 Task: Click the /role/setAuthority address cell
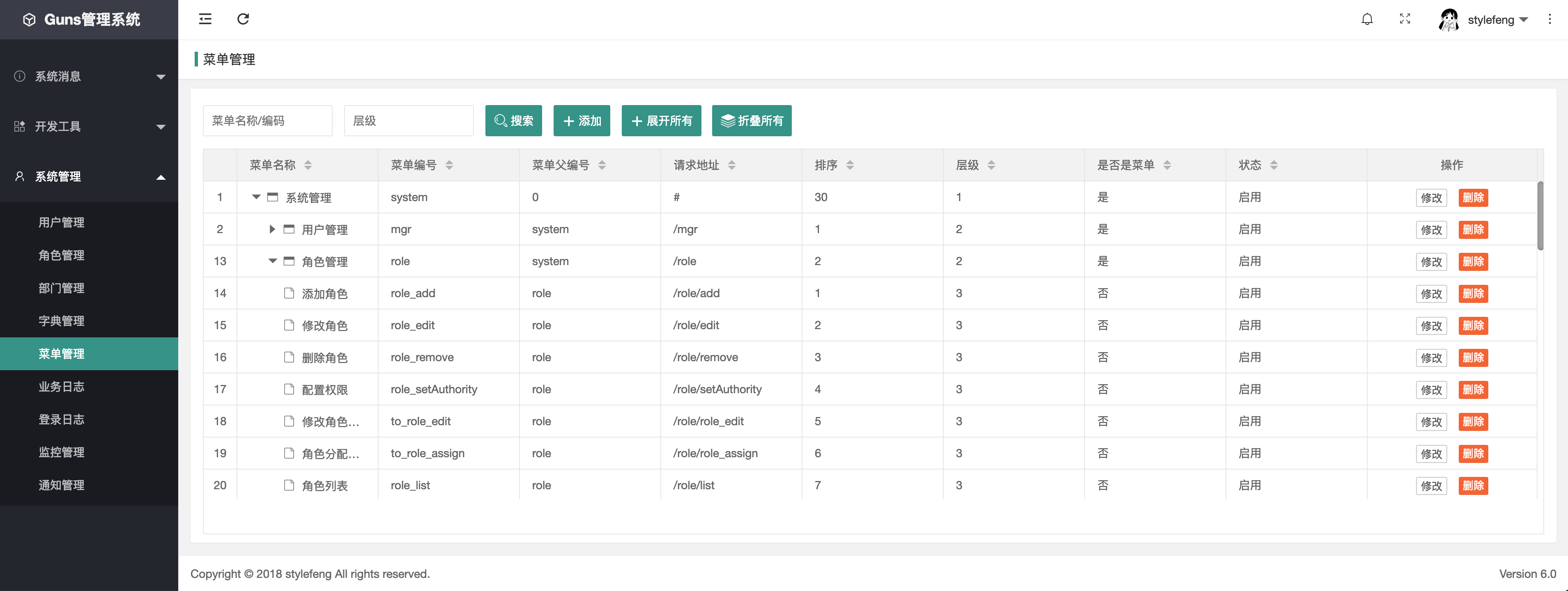coord(731,389)
